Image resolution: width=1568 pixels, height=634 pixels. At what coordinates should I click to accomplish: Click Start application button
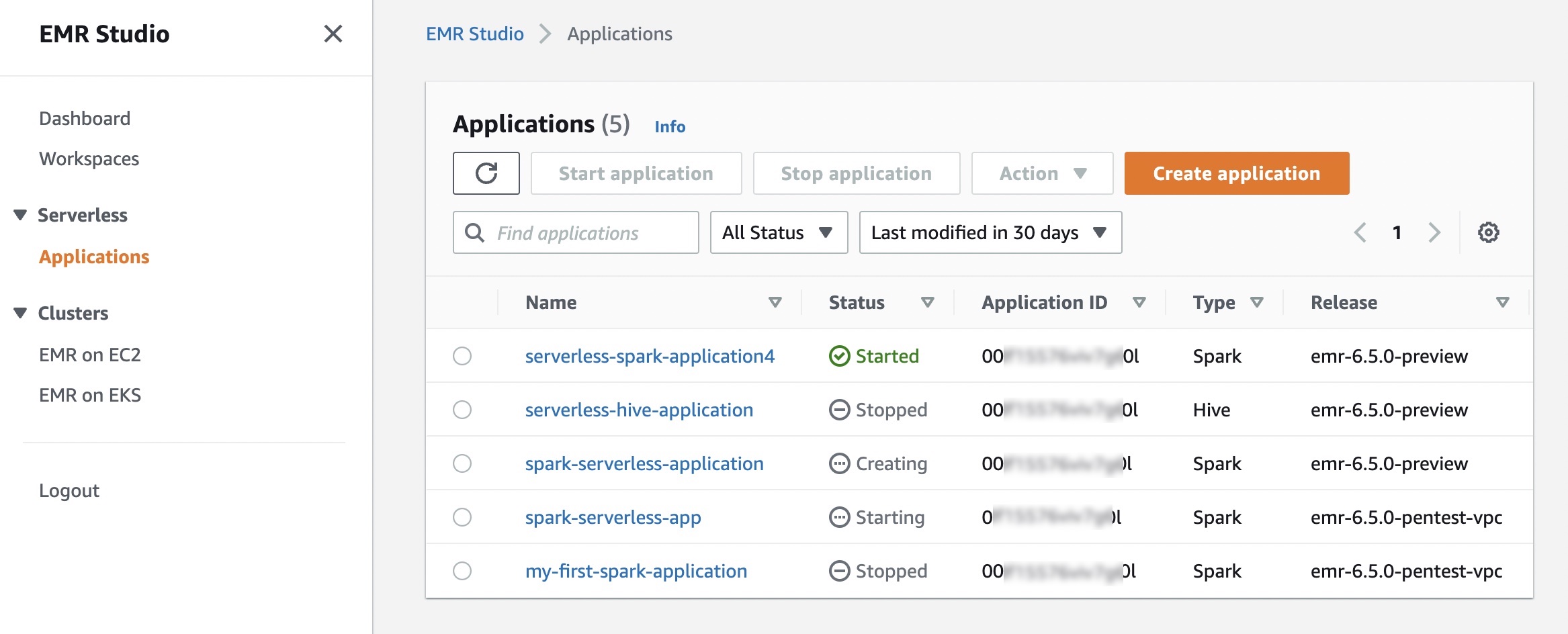pyautogui.click(x=636, y=173)
